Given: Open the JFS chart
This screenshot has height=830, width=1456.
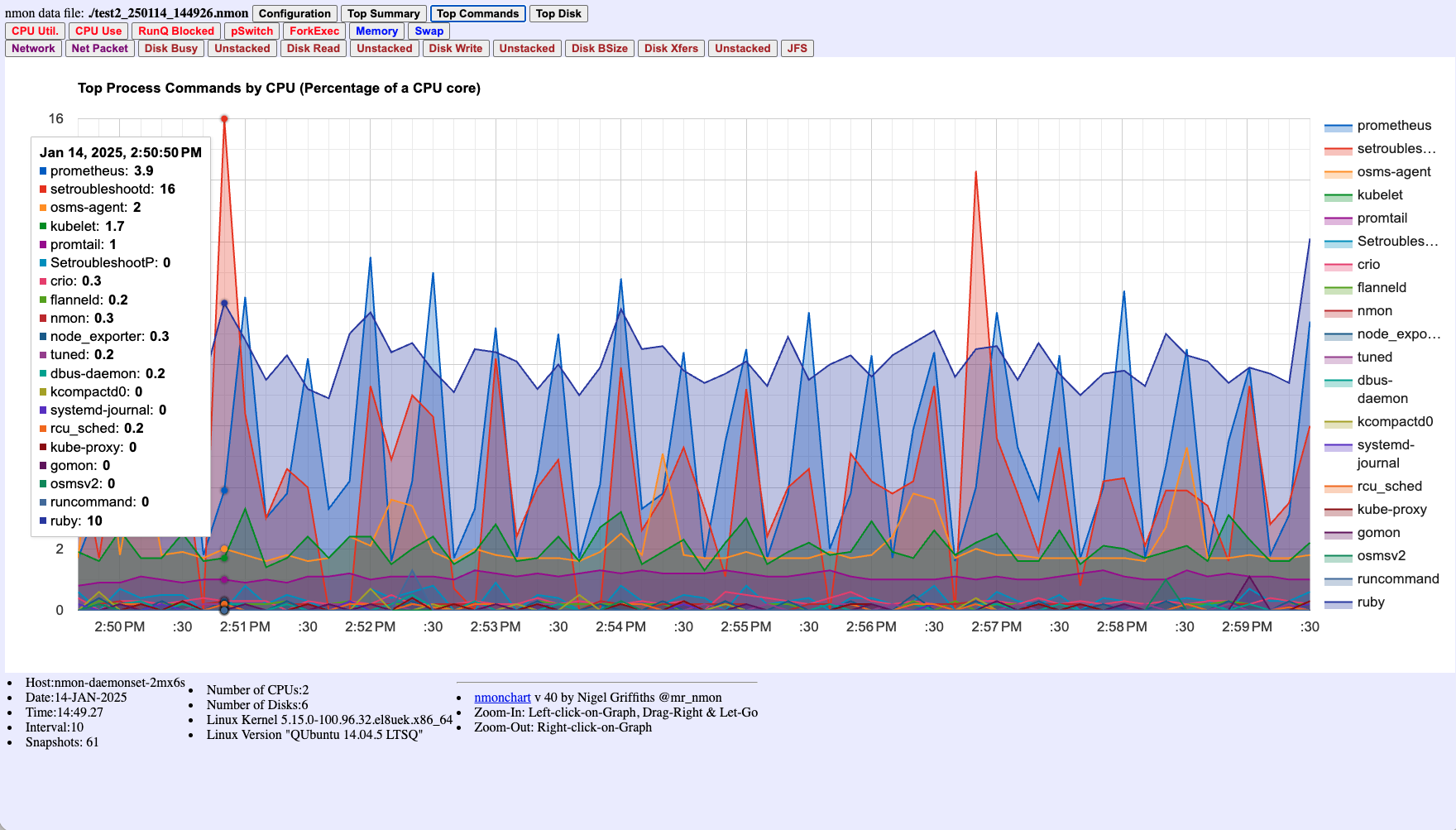Looking at the screenshot, I should click(x=797, y=48).
